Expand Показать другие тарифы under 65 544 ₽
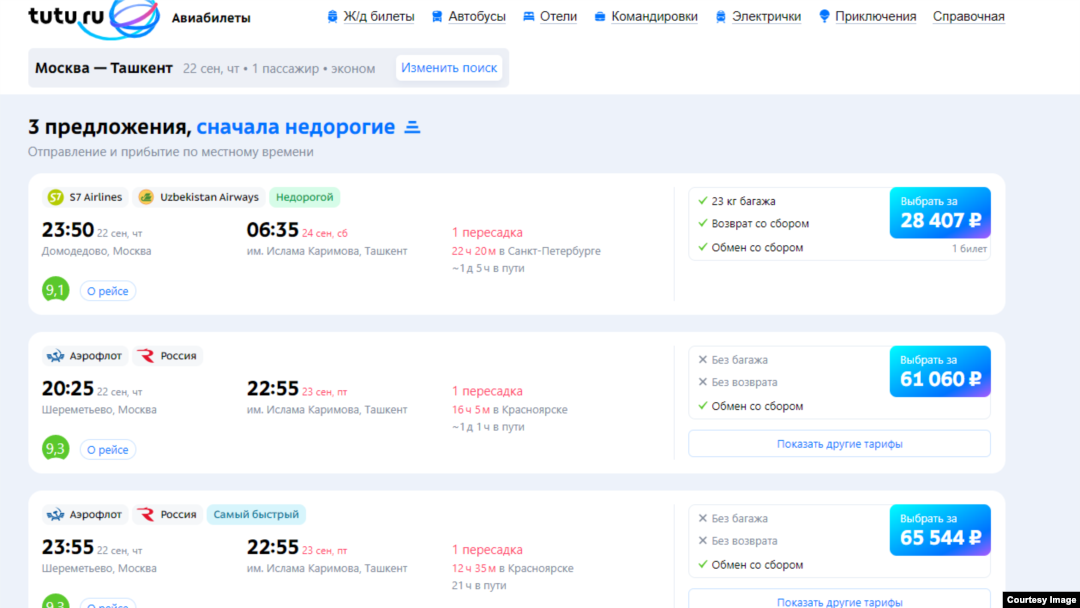 (840, 600)
